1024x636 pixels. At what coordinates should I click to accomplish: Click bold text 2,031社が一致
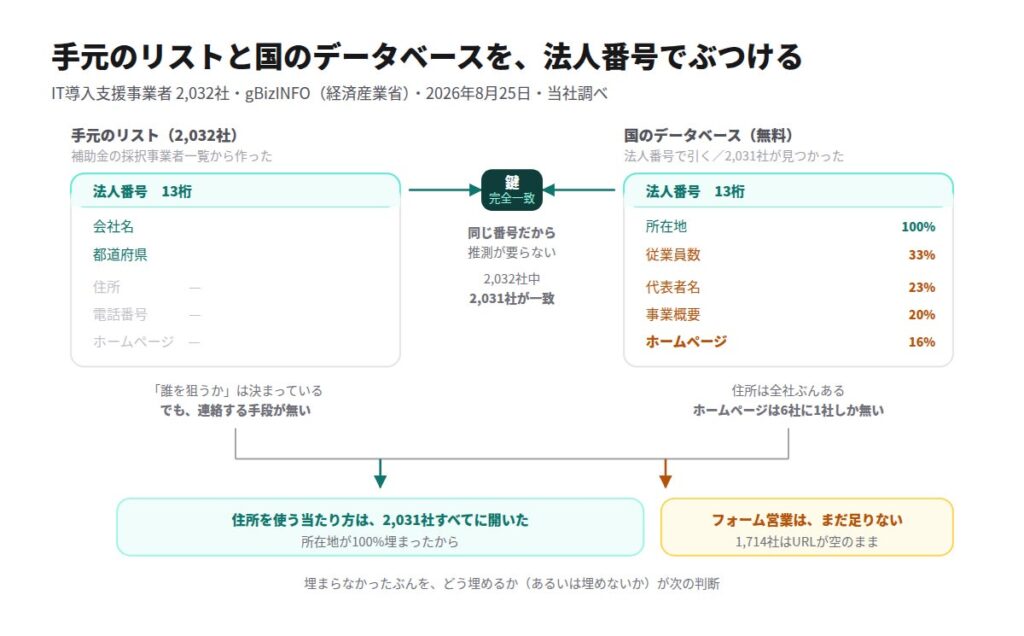(511, 299)
